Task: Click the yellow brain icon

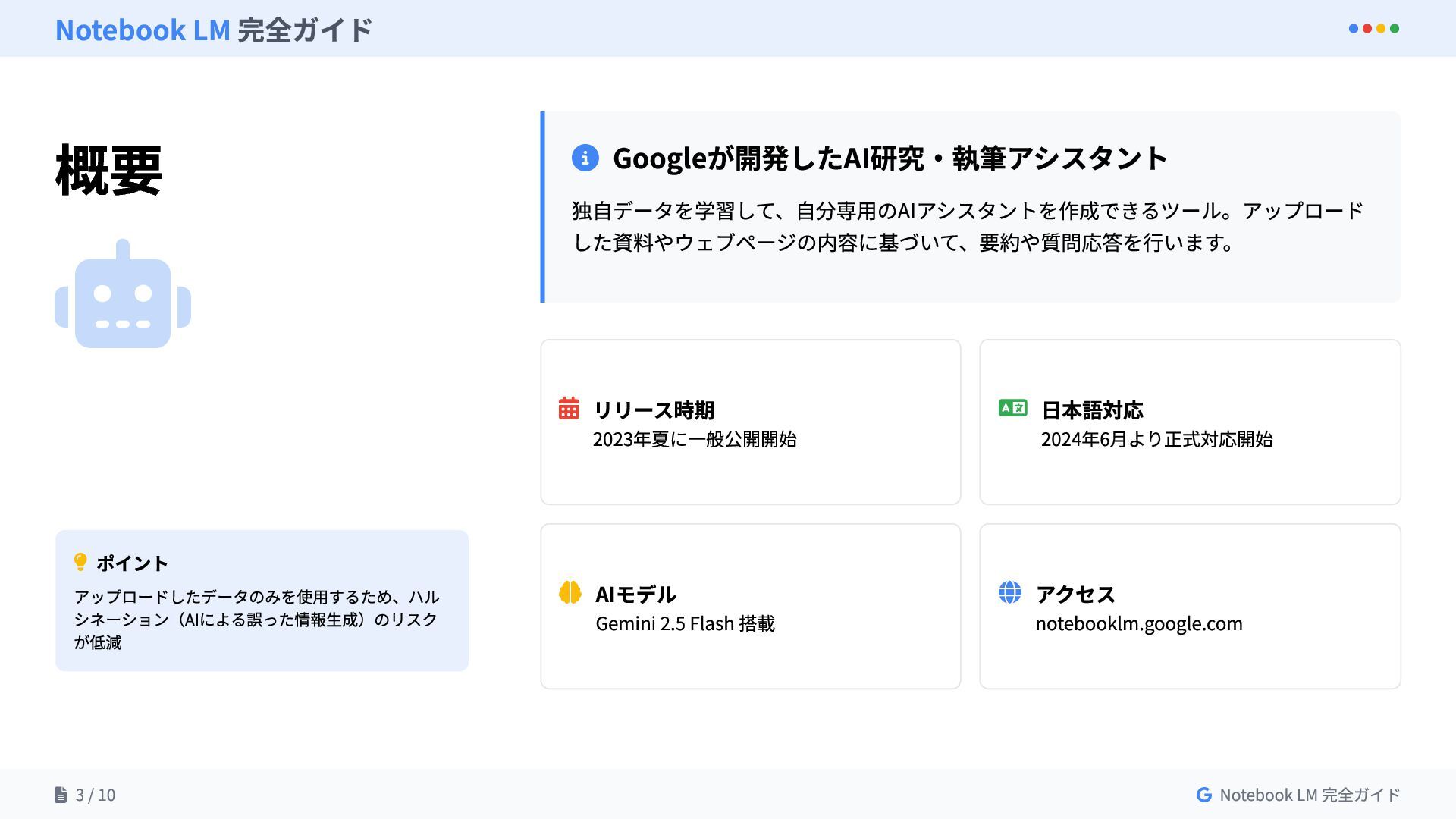Action: pos(570,592)
